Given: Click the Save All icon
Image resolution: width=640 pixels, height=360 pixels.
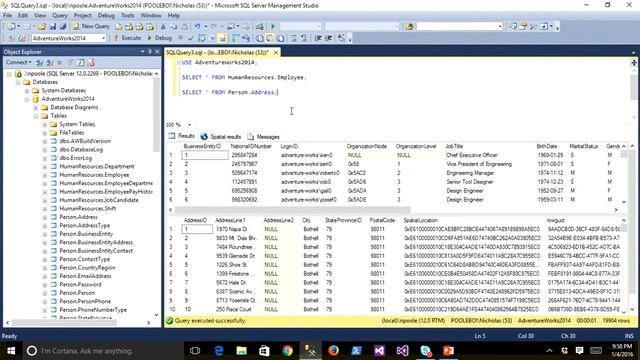Looking at the screenshot, I should [63, 27].
